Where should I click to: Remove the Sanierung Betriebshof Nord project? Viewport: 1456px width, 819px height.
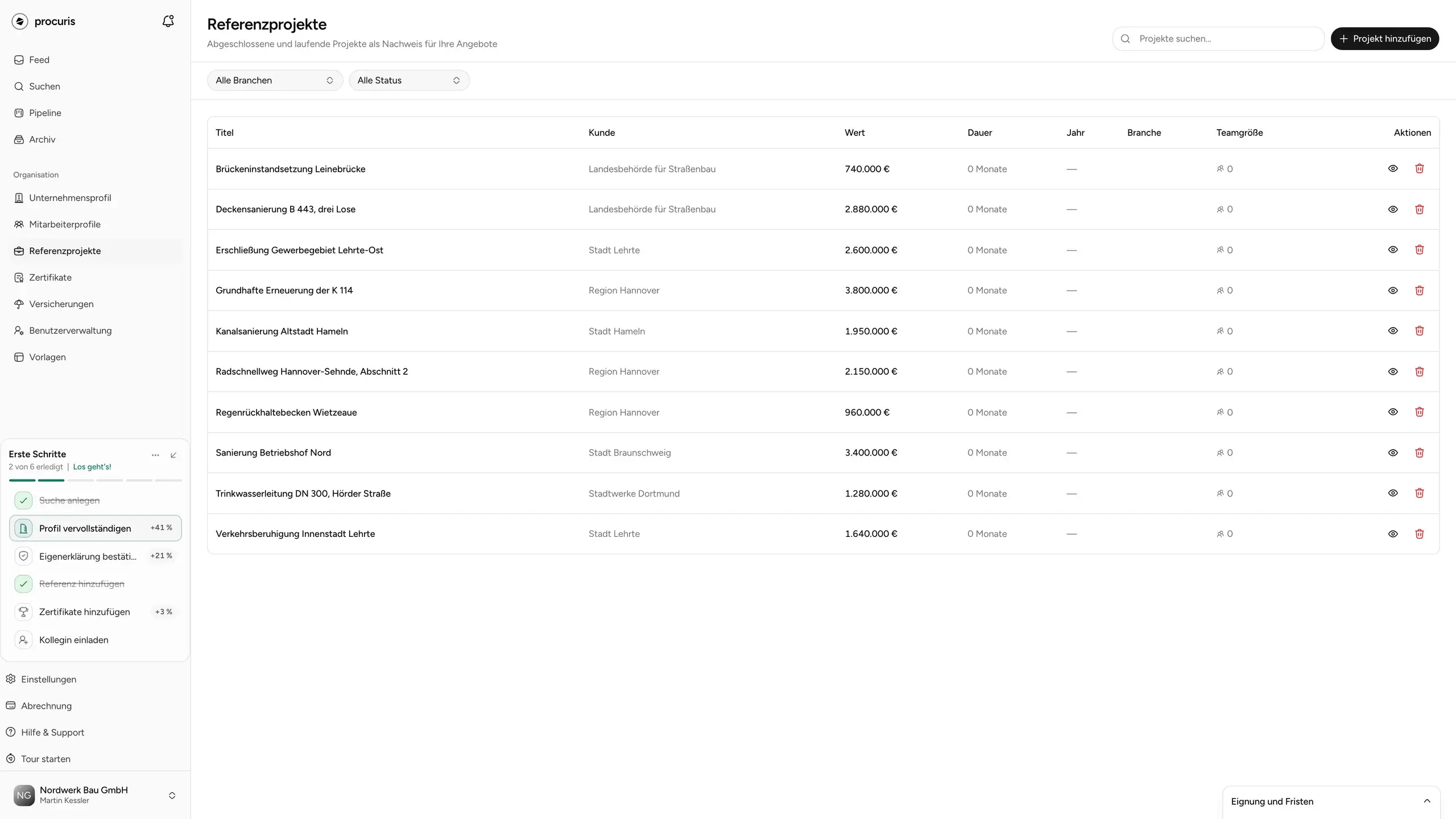(x=1419, y=453)
